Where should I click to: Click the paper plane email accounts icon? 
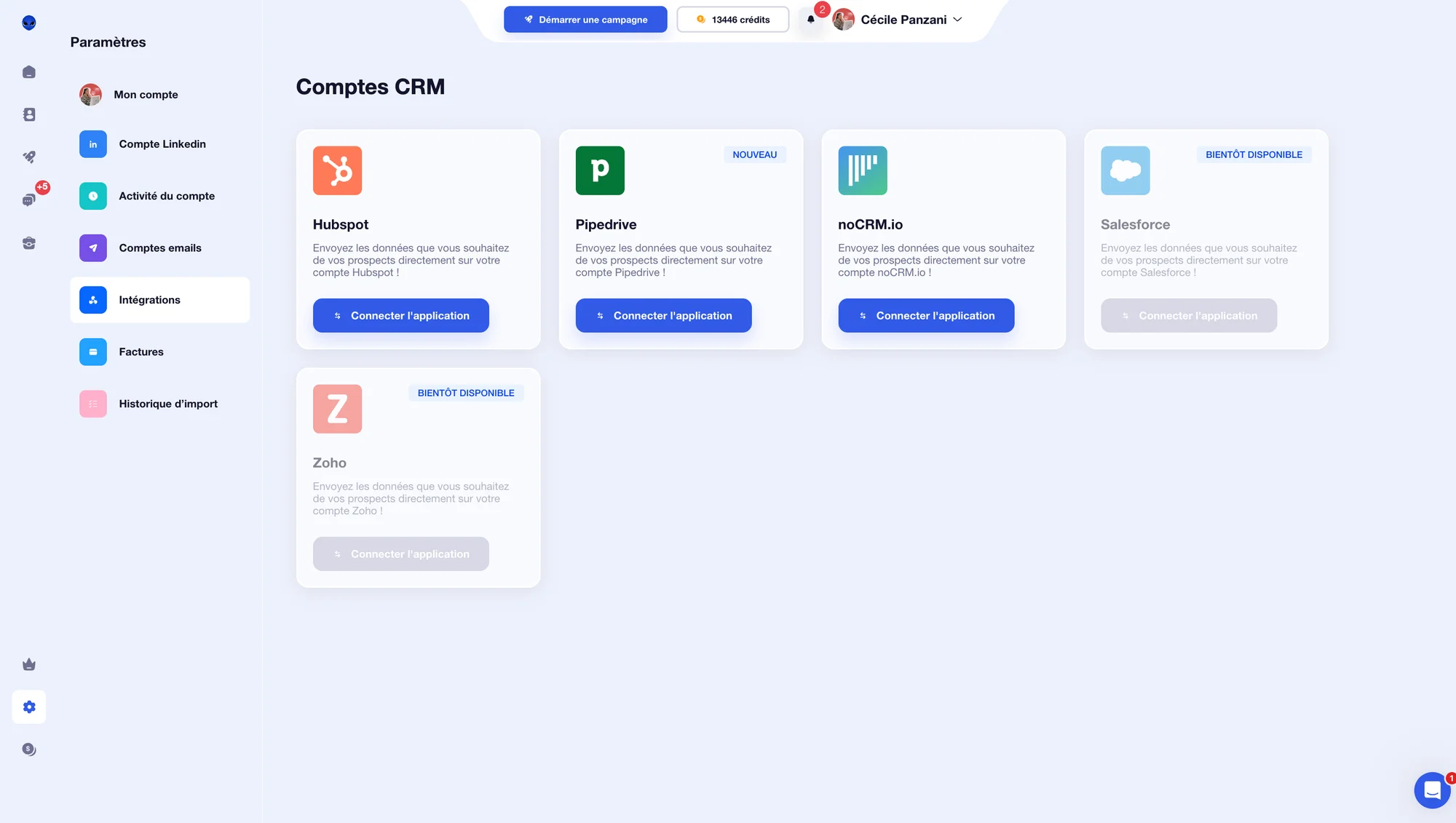pyautogui.click(x=93, y=248)
